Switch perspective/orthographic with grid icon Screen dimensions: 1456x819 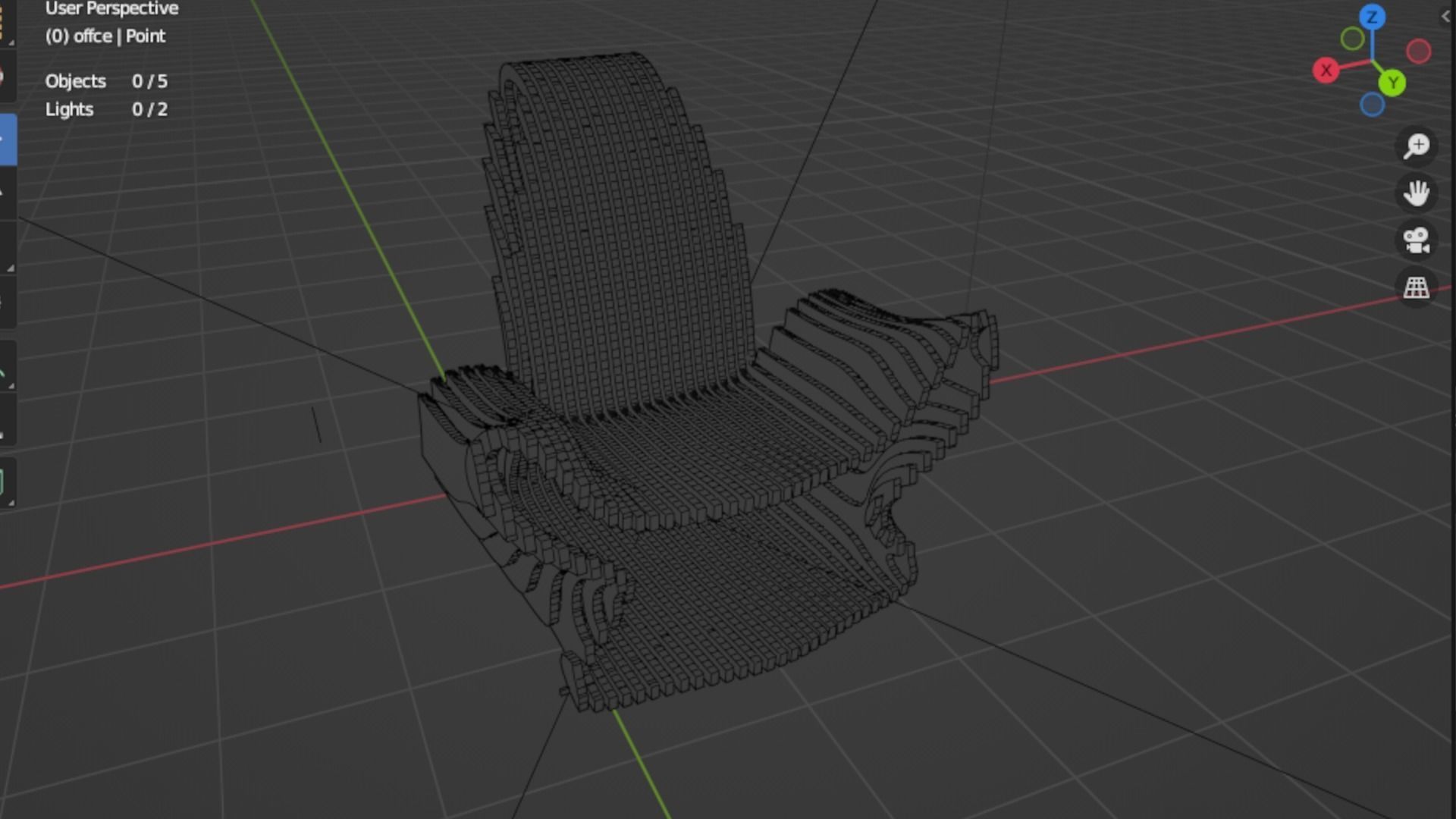(1416, 287)
